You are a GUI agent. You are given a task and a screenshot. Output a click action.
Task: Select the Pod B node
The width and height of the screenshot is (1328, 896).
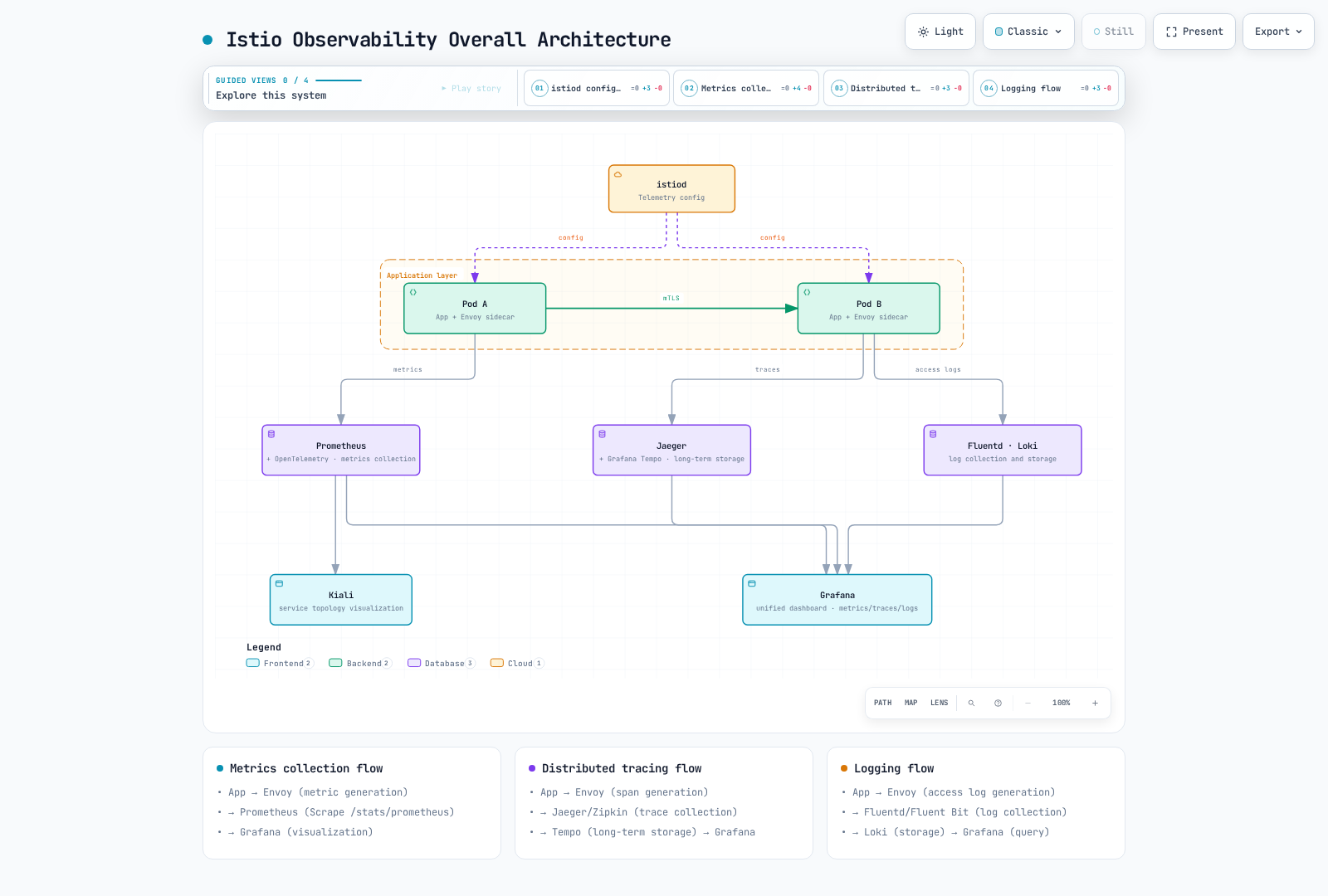pos(869,309)
